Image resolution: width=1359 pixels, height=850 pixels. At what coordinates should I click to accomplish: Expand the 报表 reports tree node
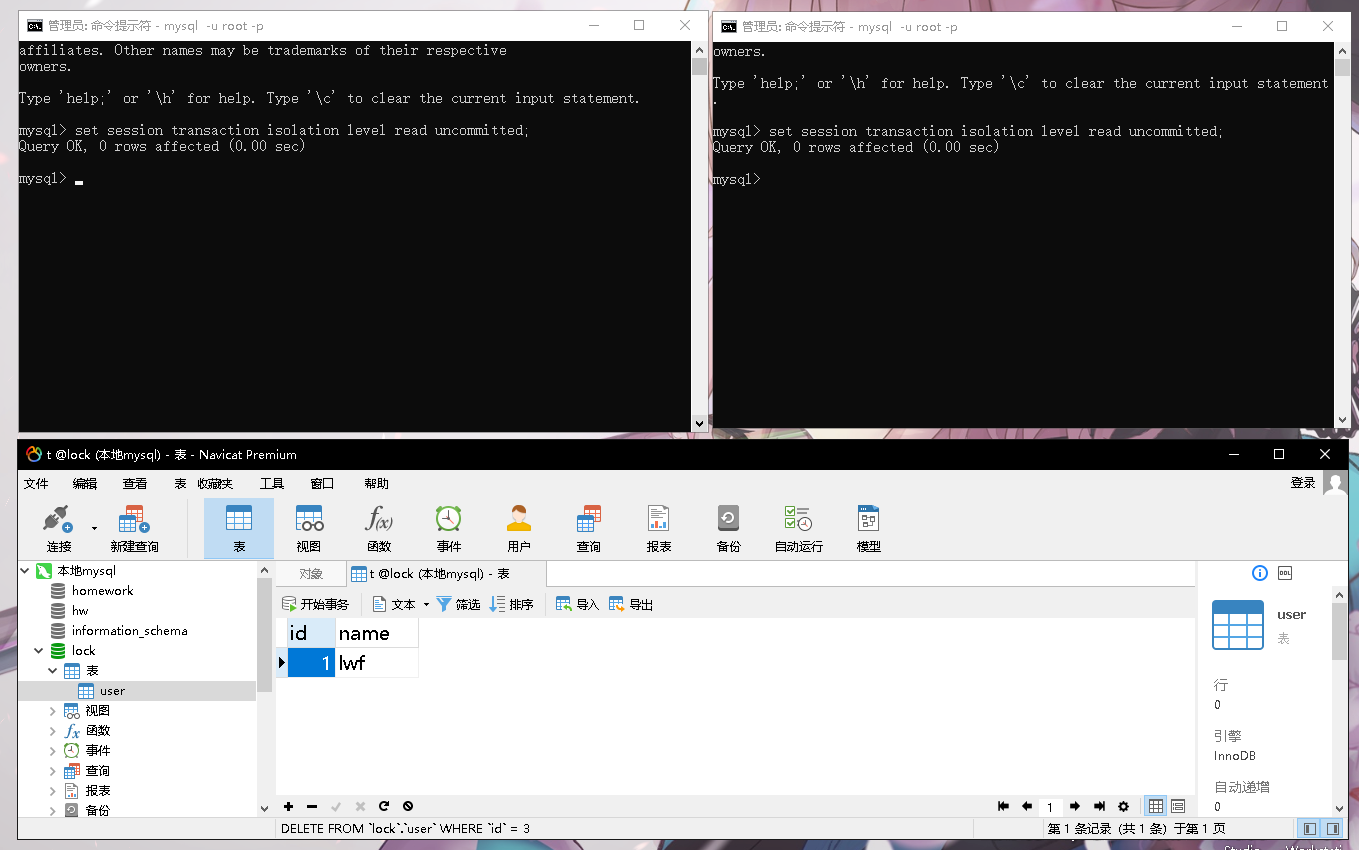[x=53, y=791]
